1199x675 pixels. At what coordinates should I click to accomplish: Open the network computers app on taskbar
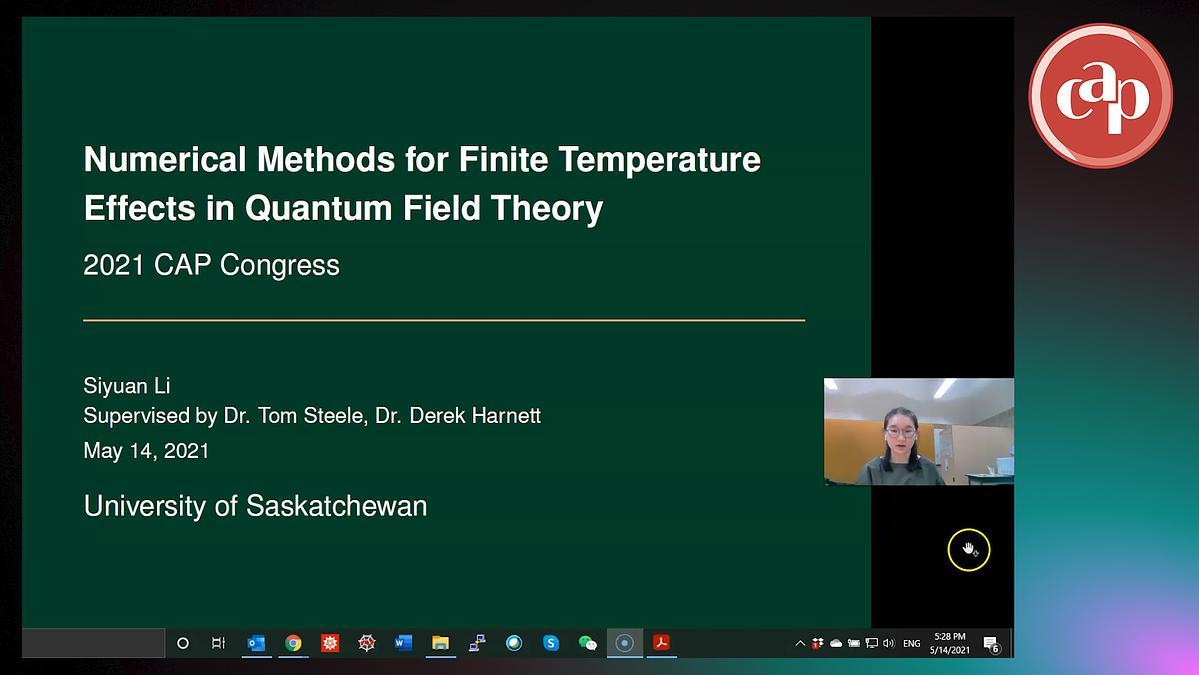point(477,643)
